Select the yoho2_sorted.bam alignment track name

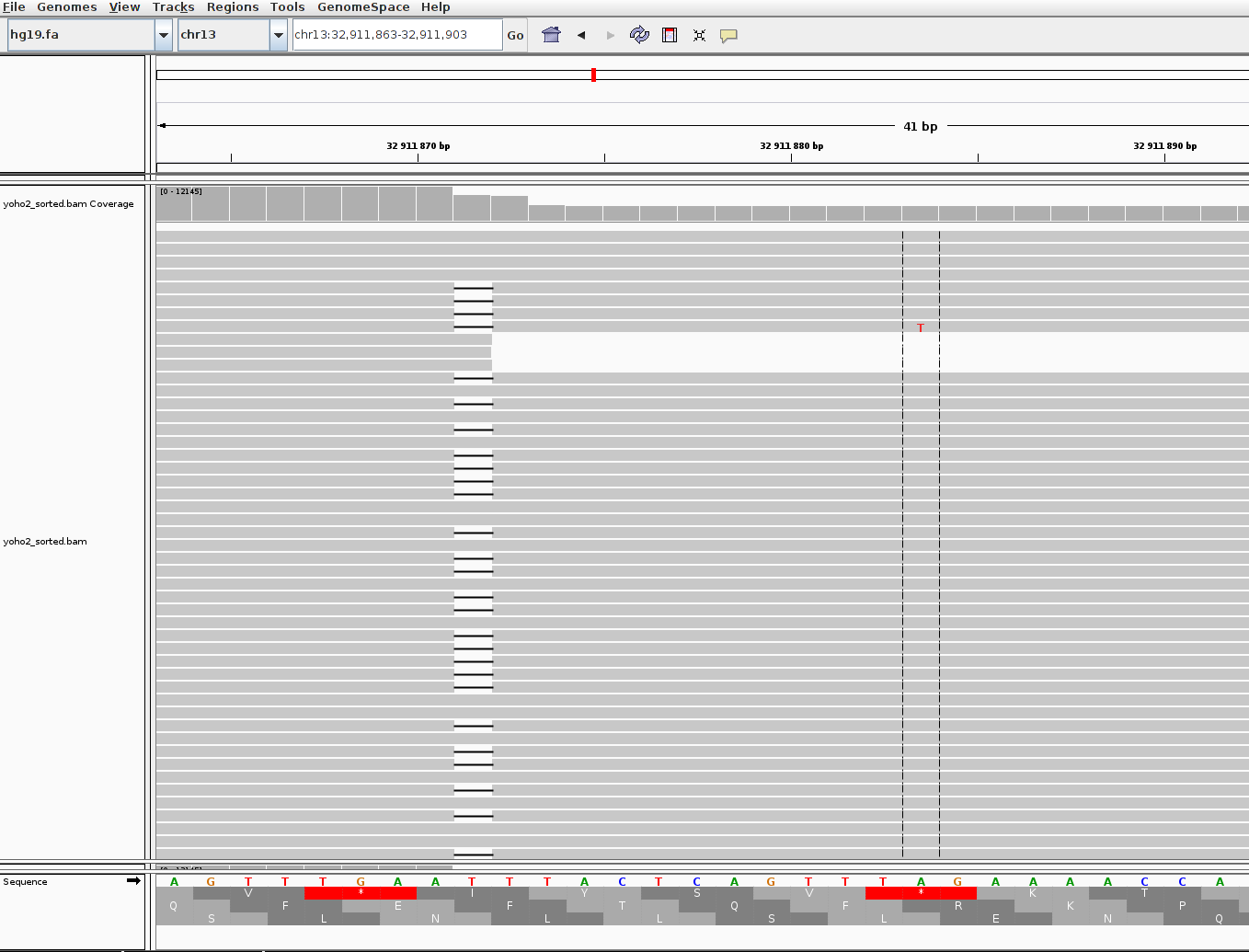tap(45, 542)
